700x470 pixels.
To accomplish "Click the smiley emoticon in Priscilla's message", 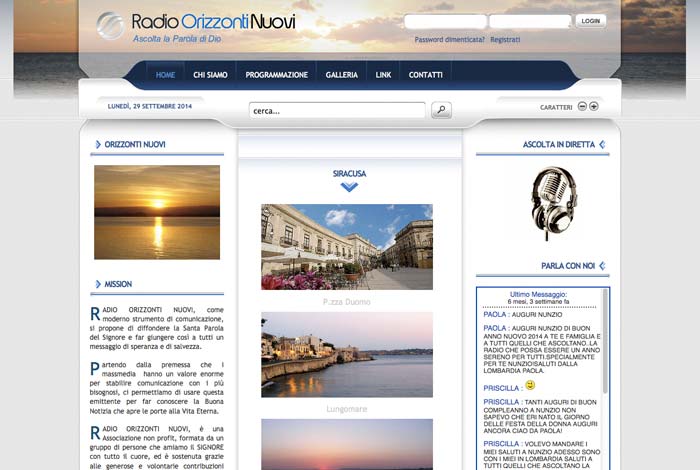I will [x=530, y=385].
